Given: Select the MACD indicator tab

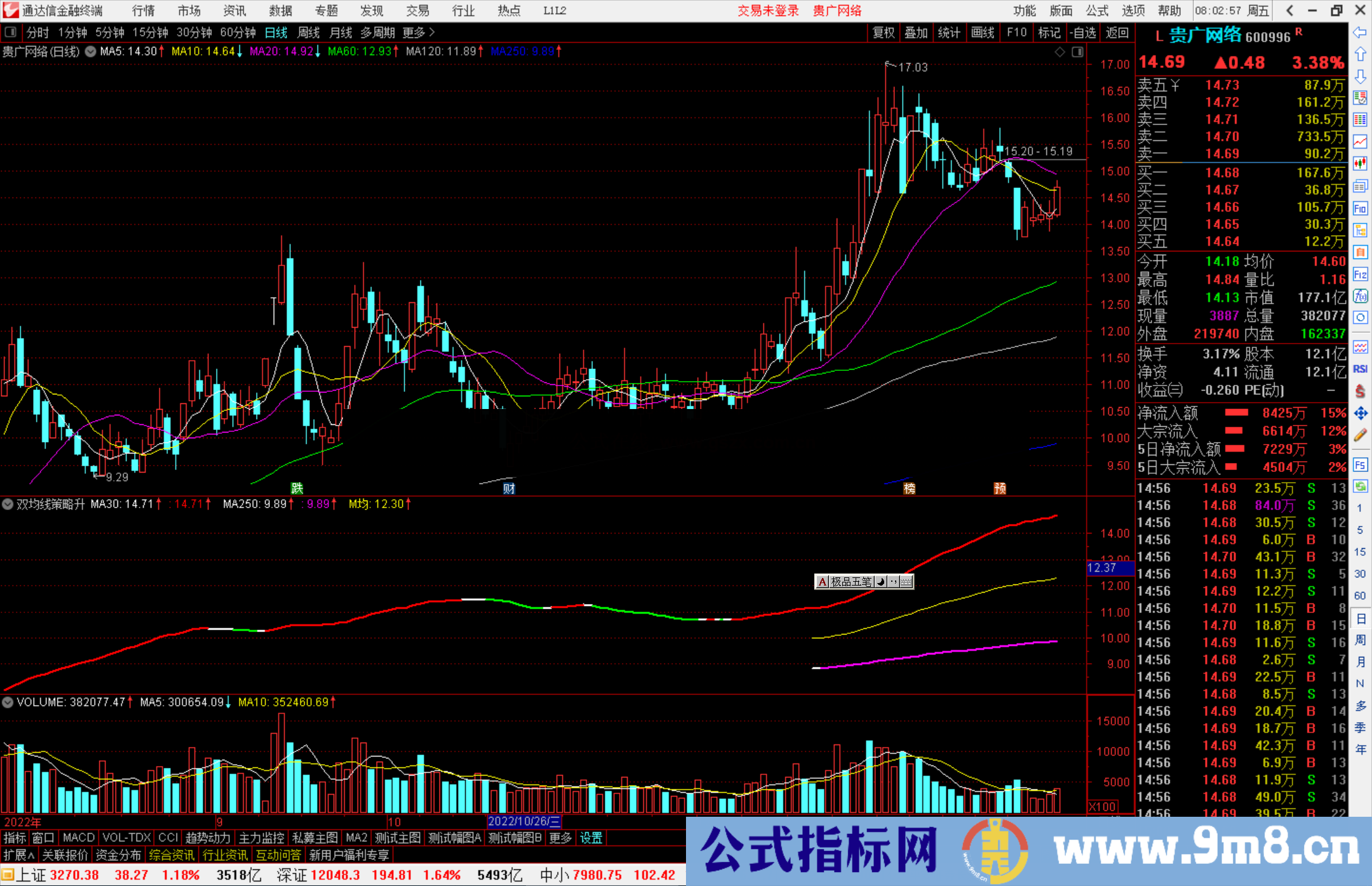Looking at the screenshot, I should pos(78,838).
